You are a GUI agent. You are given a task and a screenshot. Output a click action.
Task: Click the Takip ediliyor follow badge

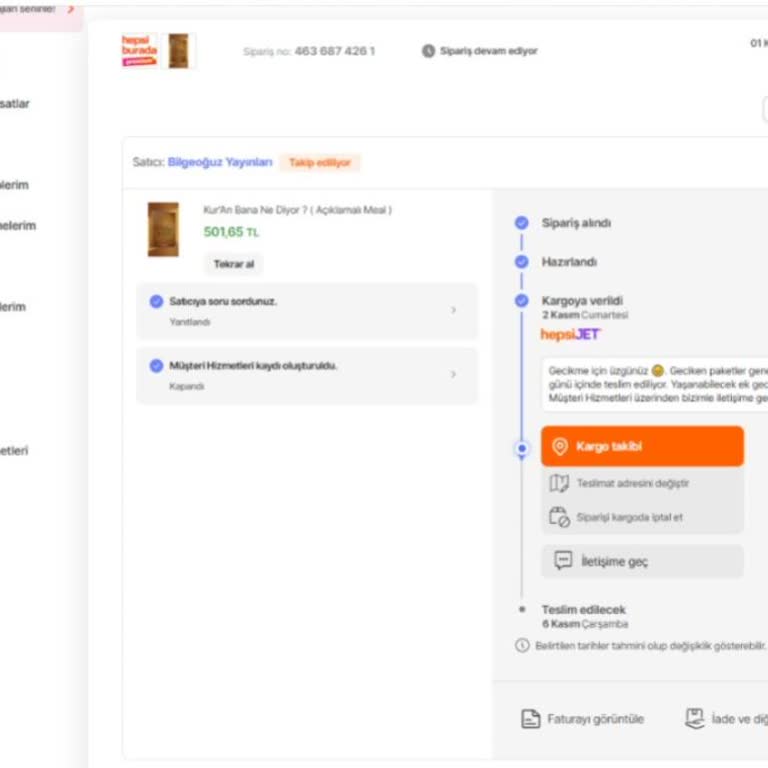[x=320, y=163]
